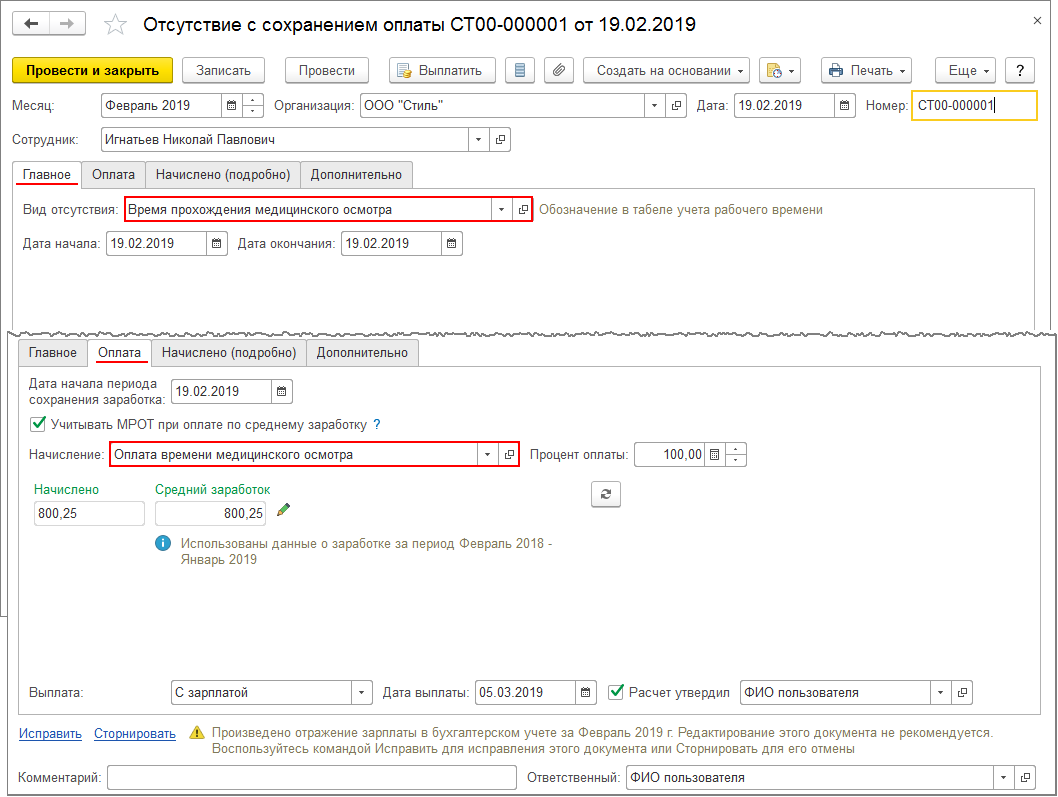
Task: Go forward with the right arrow button
Action: coord(67,24)
